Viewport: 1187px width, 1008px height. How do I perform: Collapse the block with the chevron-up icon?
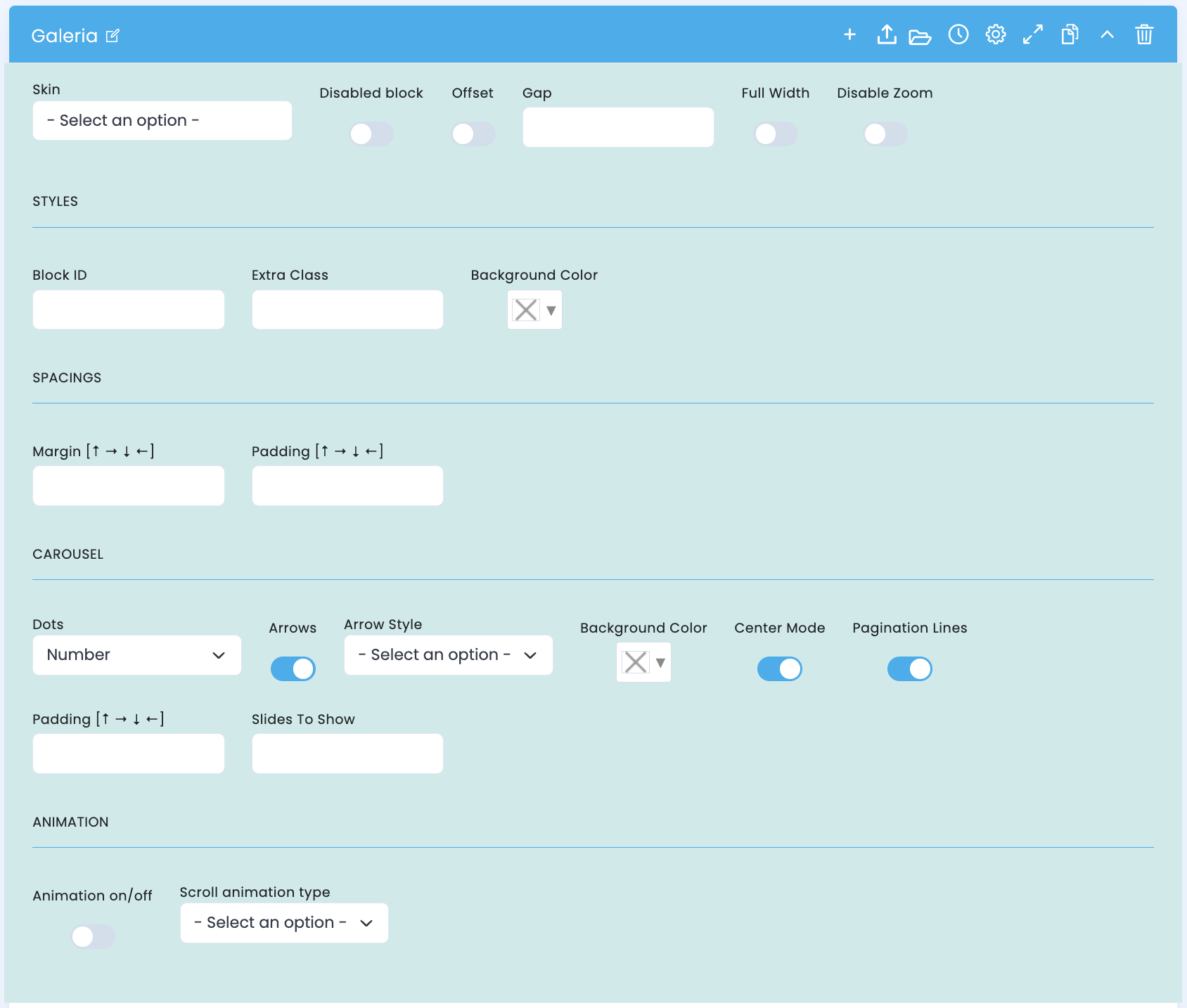(x=1107, y=34)
